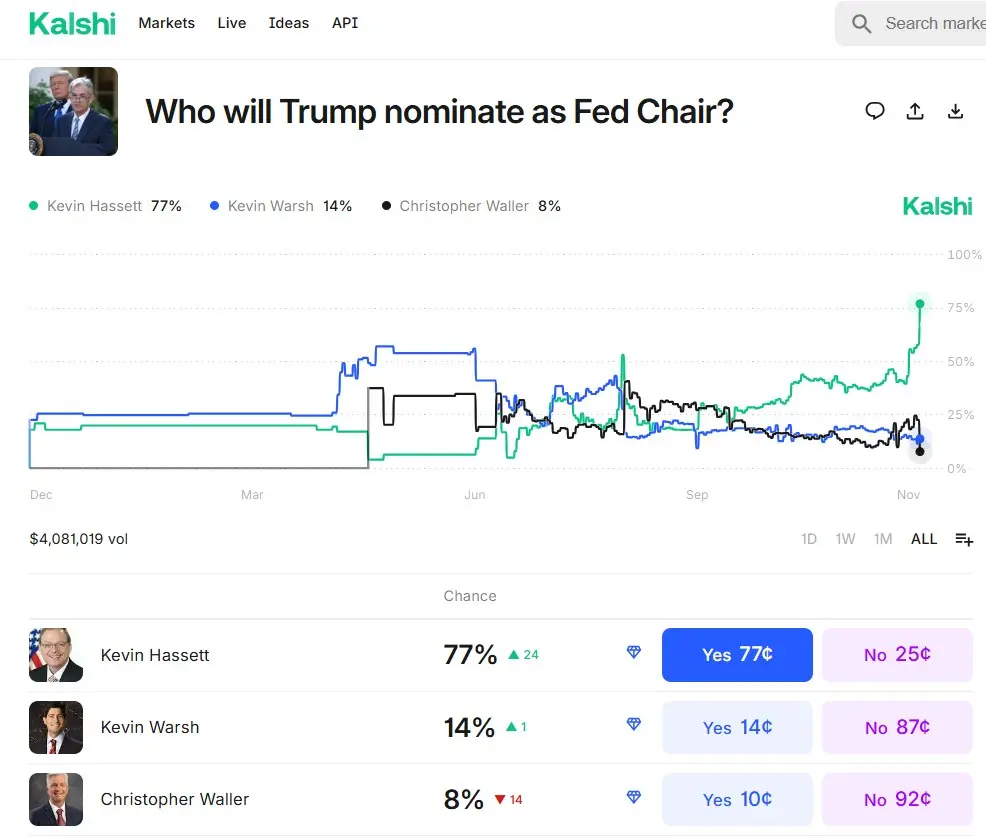Screen dimensions: 986x836
Task: Go to the Live page
Action: point(232,23)
